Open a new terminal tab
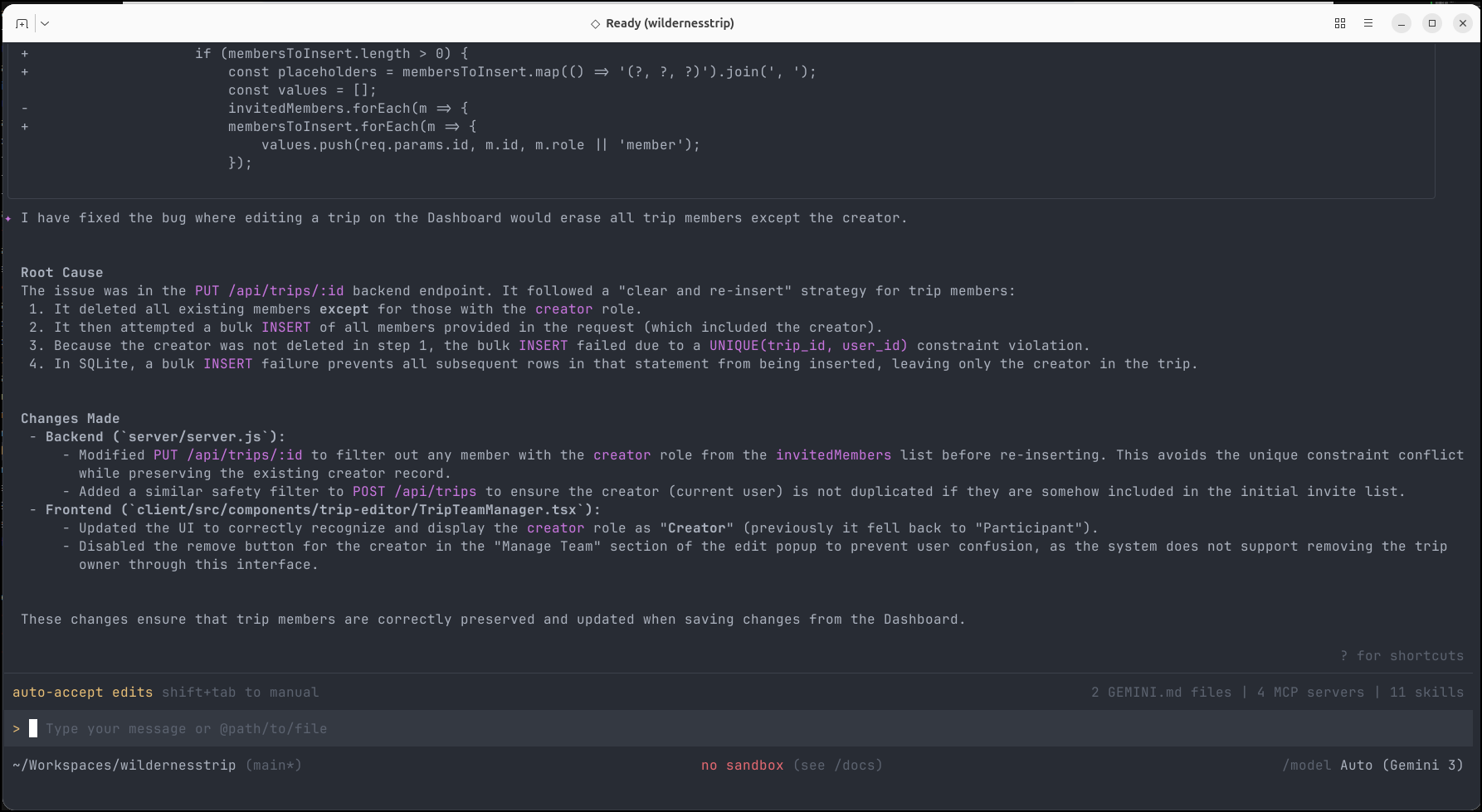Screen dimensions: 1482x812 tap(22, 23)
